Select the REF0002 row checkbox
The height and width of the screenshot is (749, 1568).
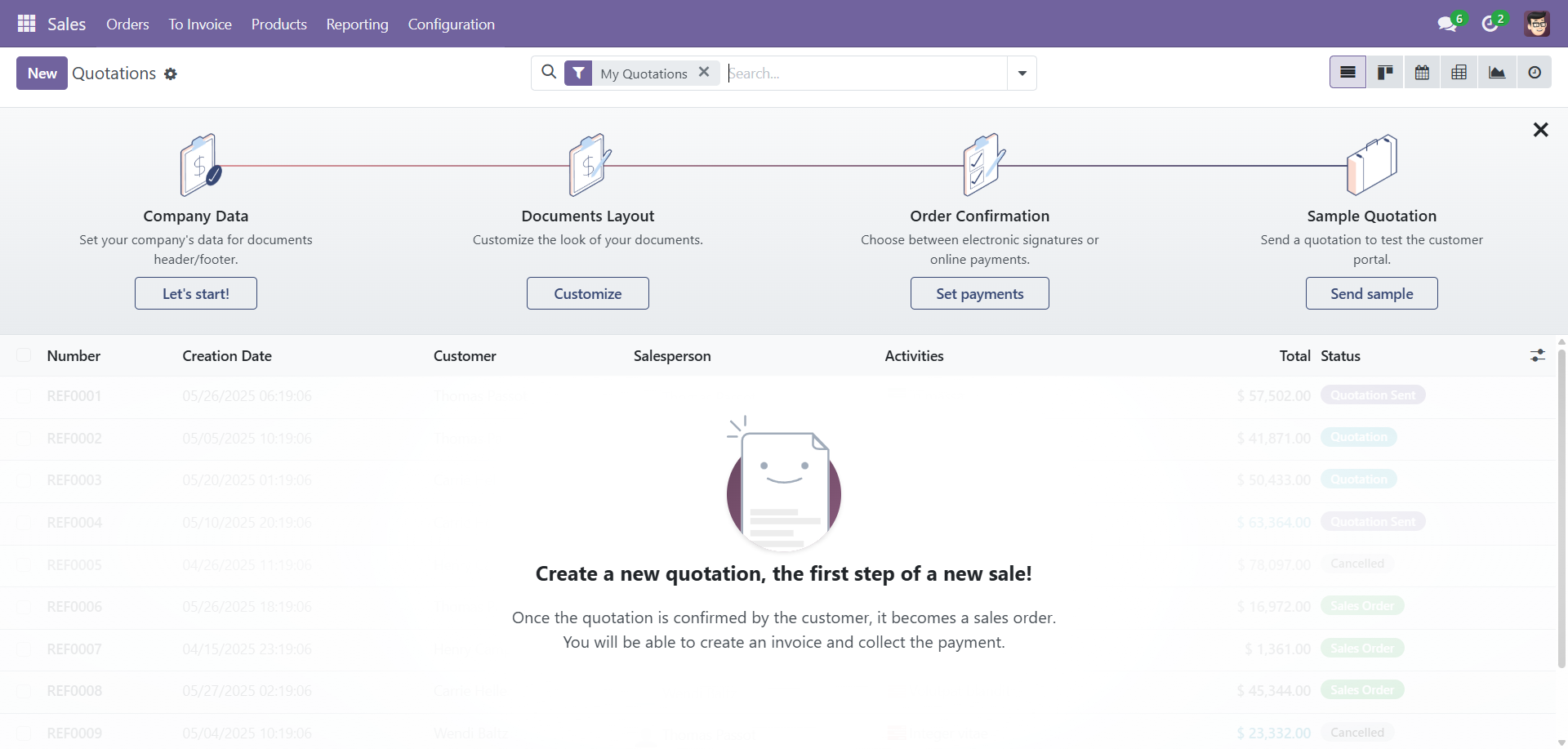point(24,439)
